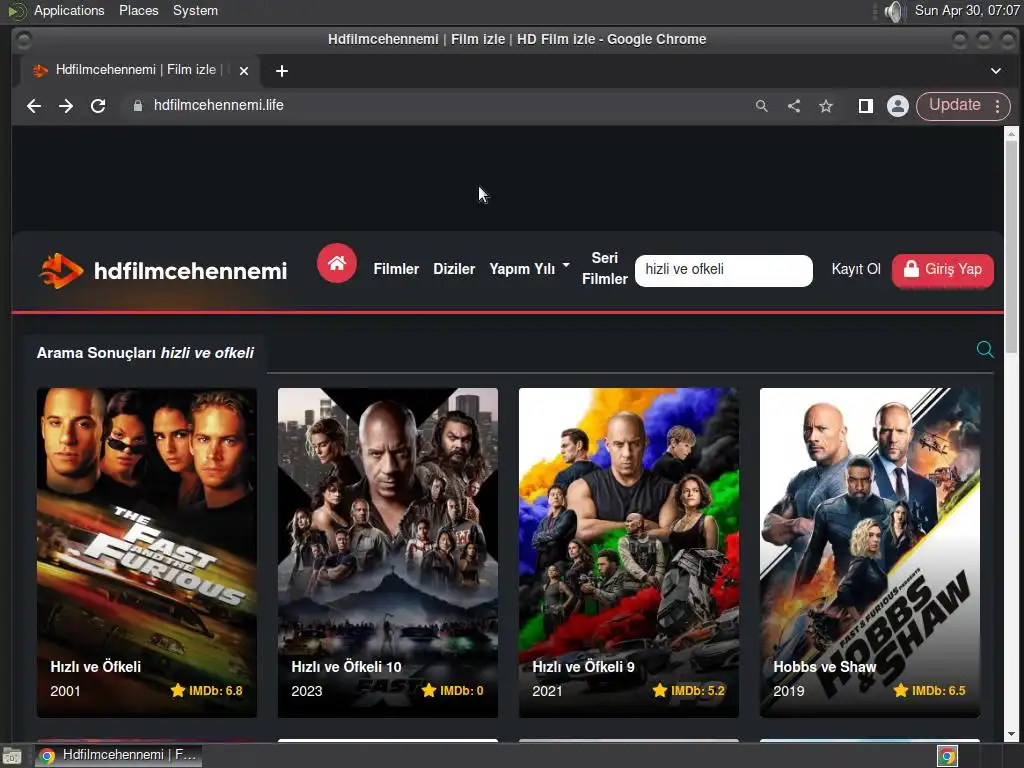Open the Seri Filmler nav item
1024x768 pixels.
click(x=605, y=268)
